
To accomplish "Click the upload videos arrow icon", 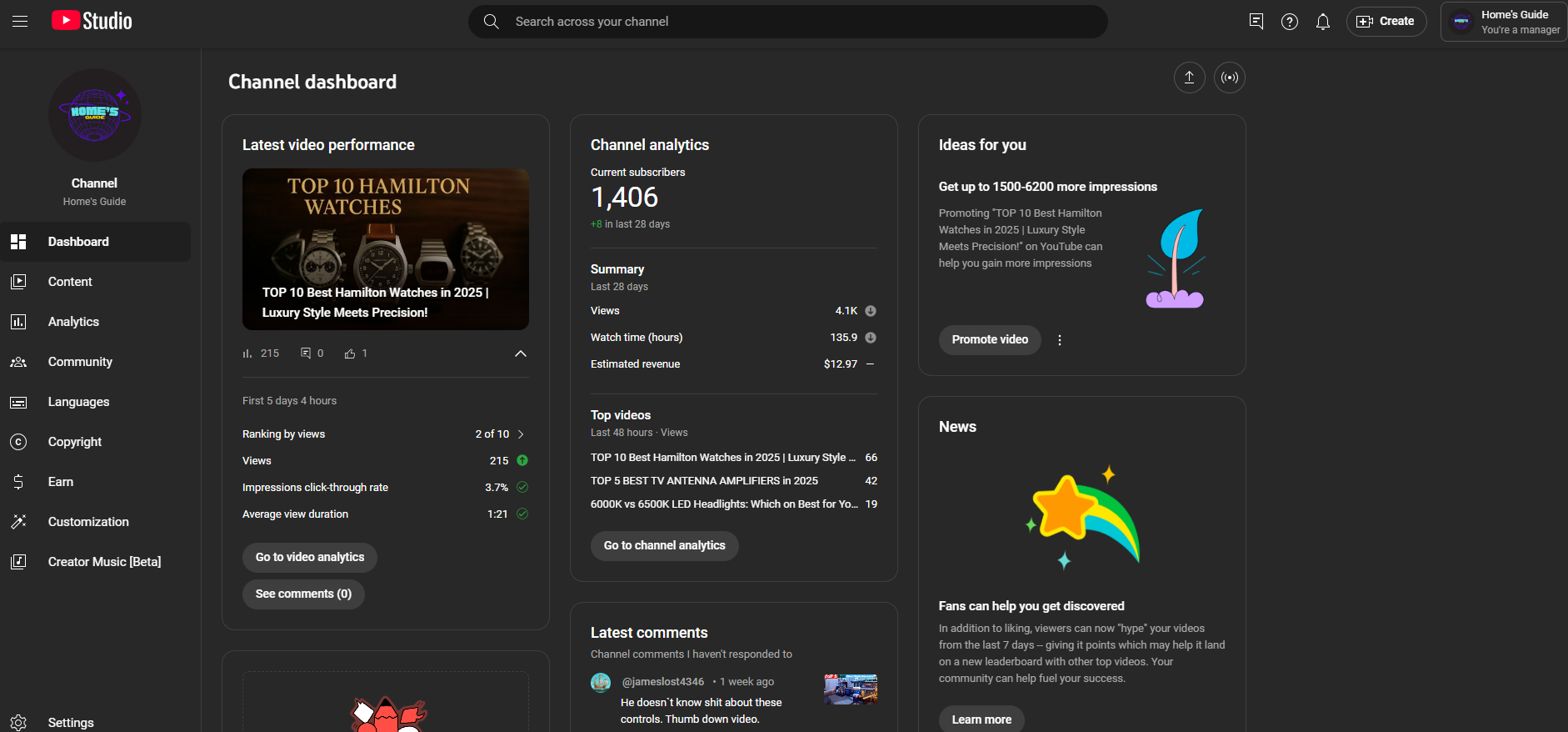I will click(1190, 78).
